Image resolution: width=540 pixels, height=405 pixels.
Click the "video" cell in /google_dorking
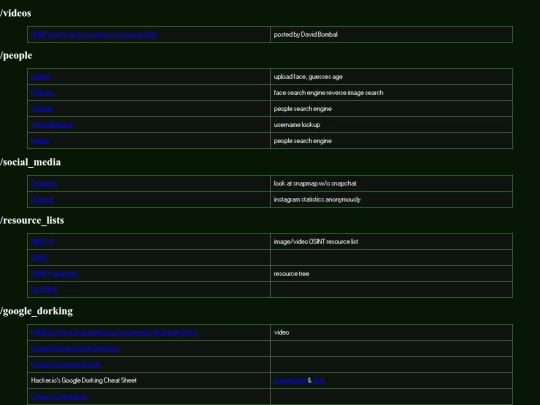click(x=392, y=333)
